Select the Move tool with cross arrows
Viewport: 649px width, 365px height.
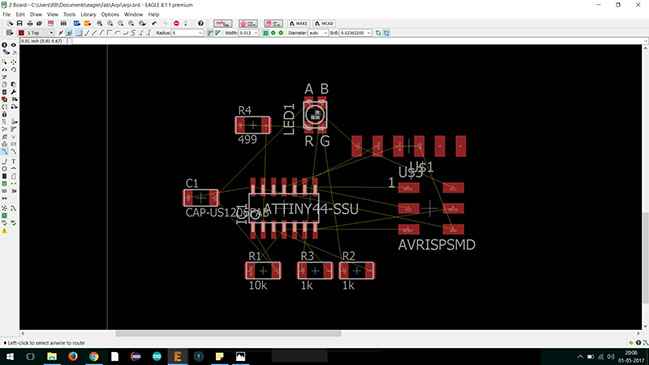pyautogui.click(x=14, y=62)
